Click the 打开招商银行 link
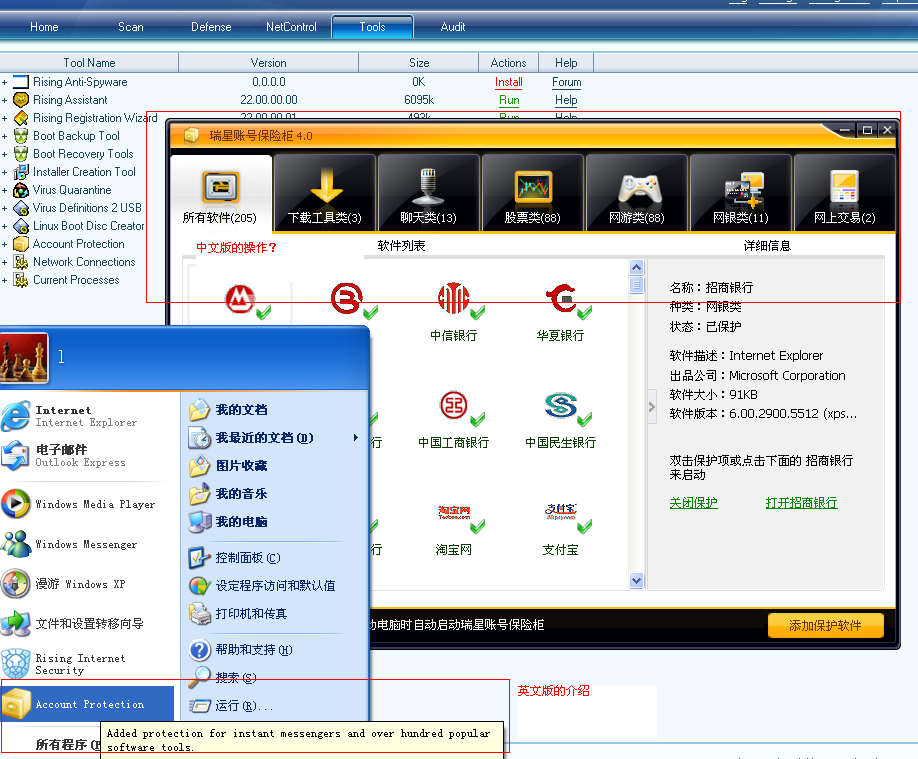This screenshot has height=759, width=918. tap(801, 503)
